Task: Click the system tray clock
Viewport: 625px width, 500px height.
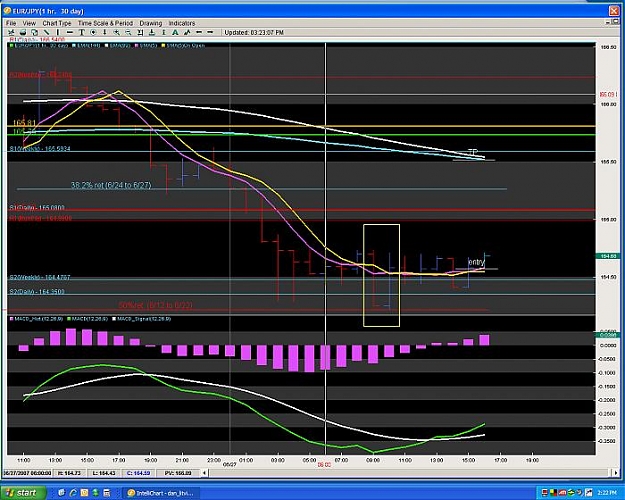Action: coord(608,493)
